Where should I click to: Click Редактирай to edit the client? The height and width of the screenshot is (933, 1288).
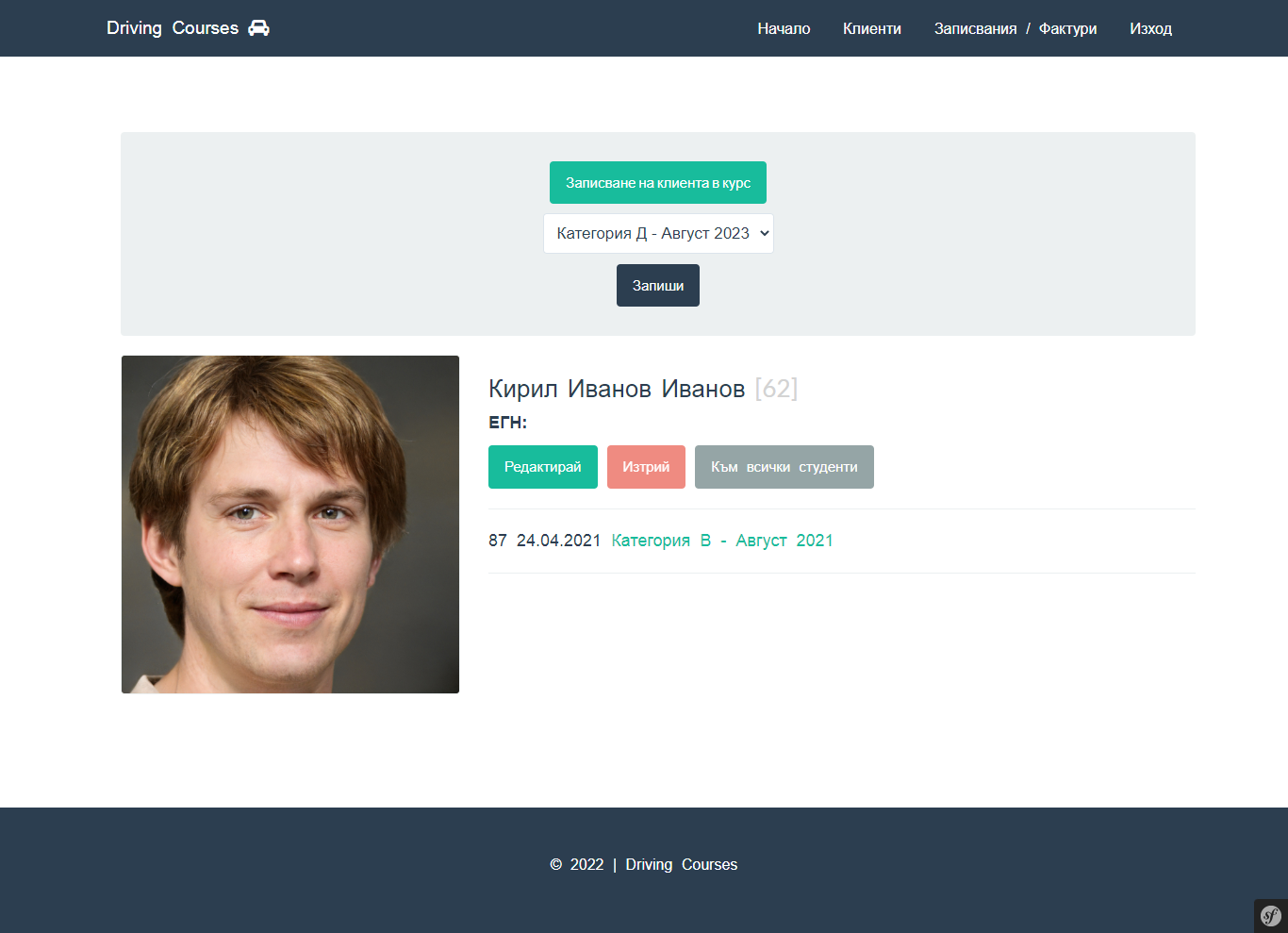point(542,466)
